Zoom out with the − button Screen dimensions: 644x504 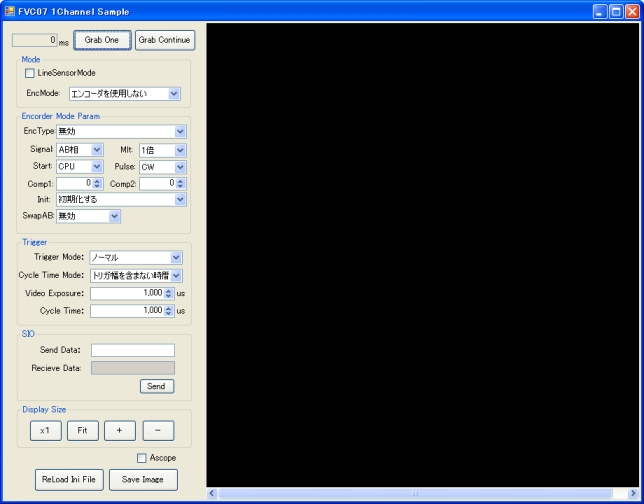pyautogui.click(x=159, y=430)
